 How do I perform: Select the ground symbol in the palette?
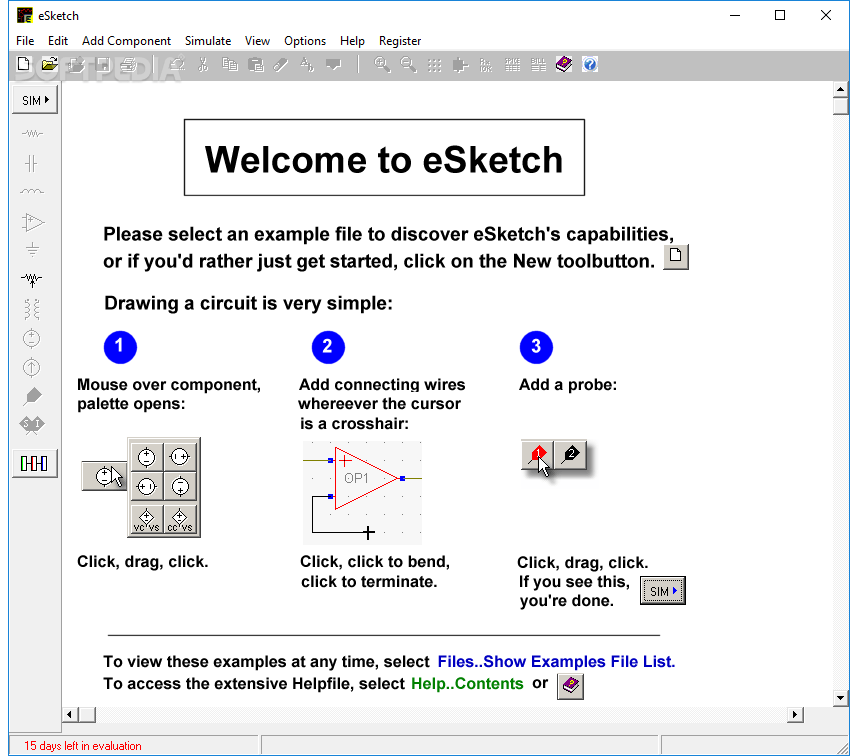(33, 250)
